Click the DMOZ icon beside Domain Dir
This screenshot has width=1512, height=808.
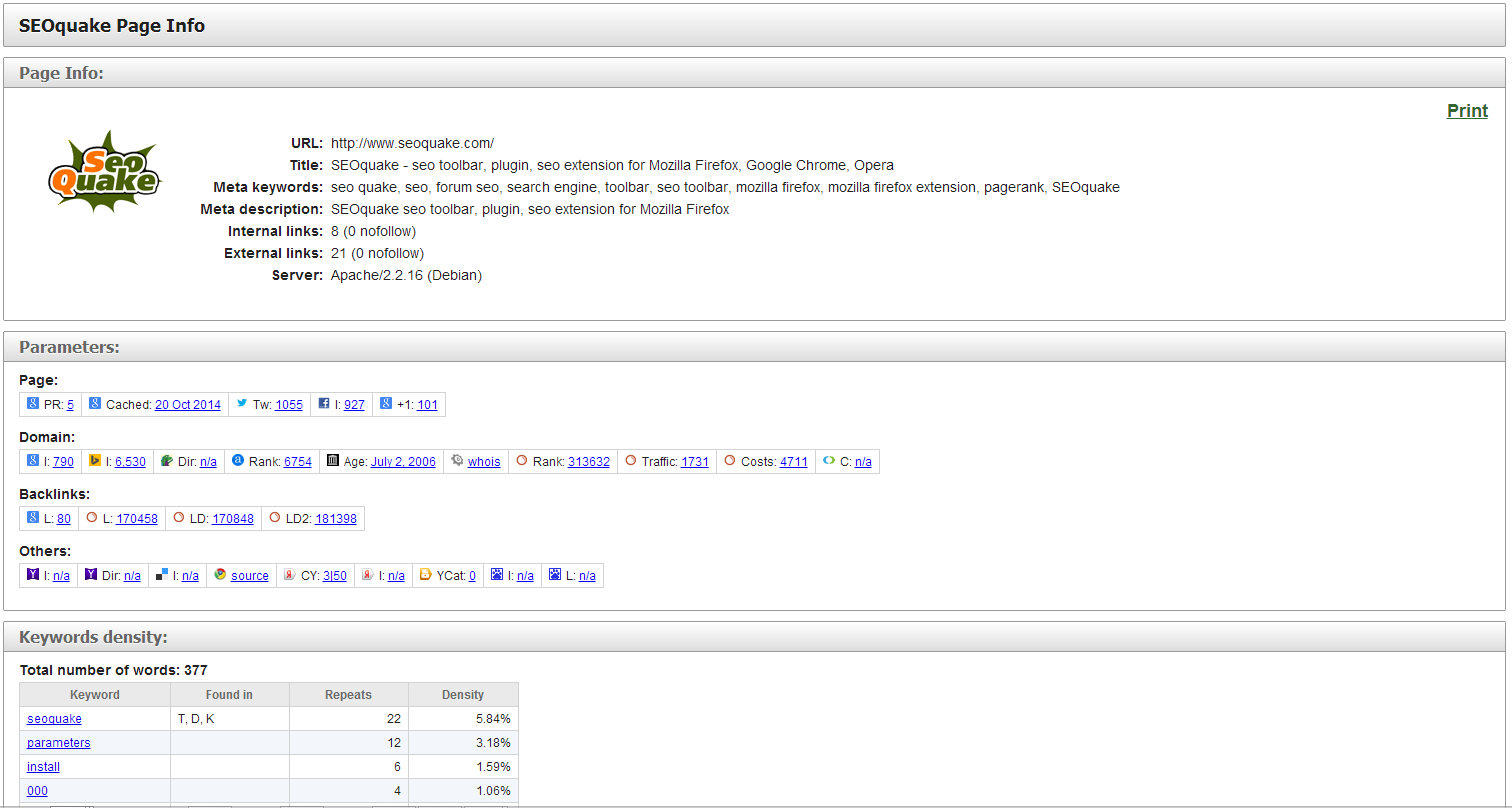(x=167, y=461)
